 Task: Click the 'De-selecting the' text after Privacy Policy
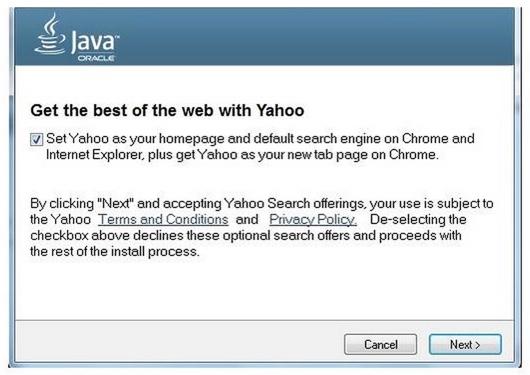coord(418,220)
